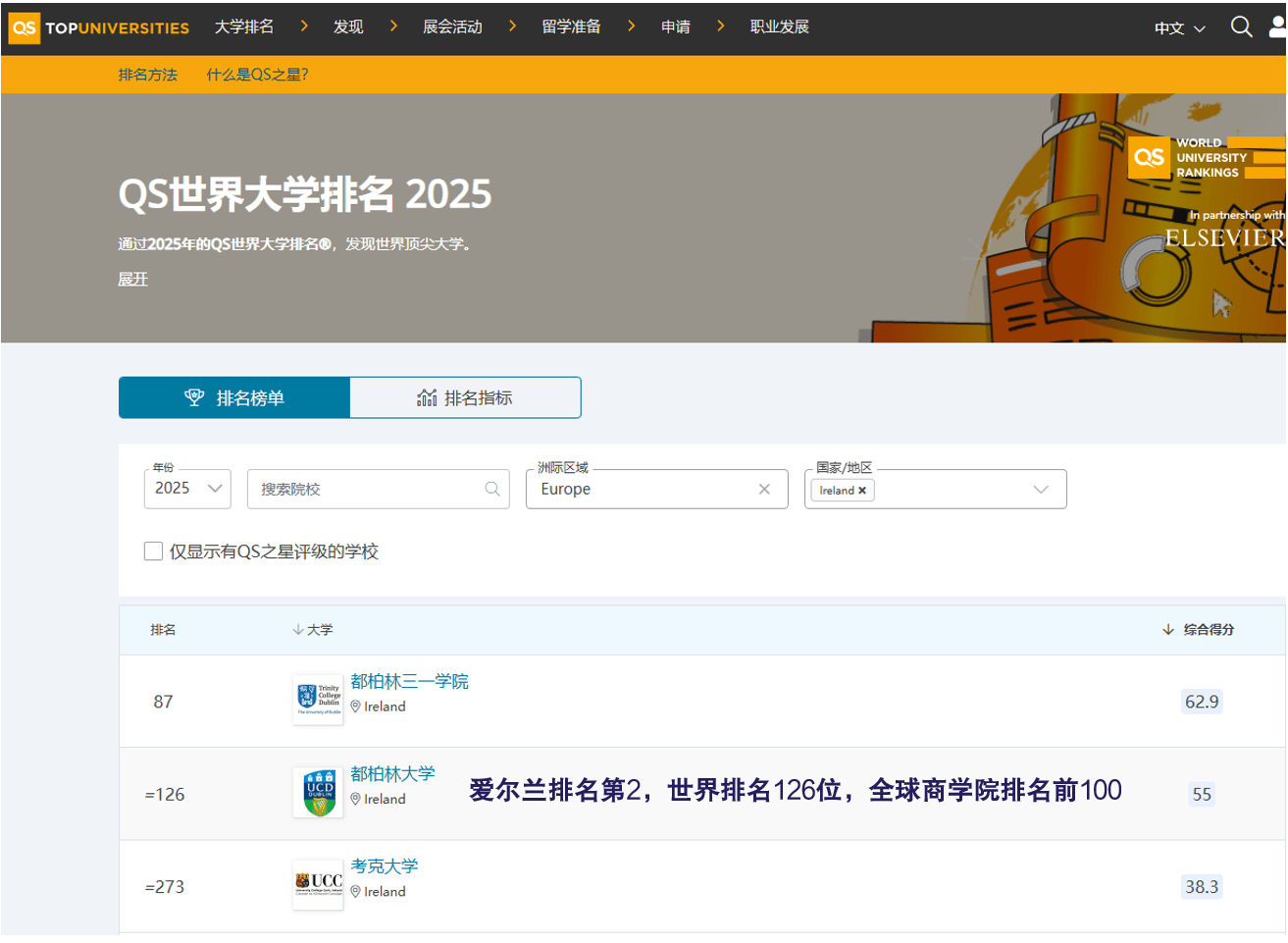
Task: Open 都柏林三一学院 university page
Action: coord(409,681)
